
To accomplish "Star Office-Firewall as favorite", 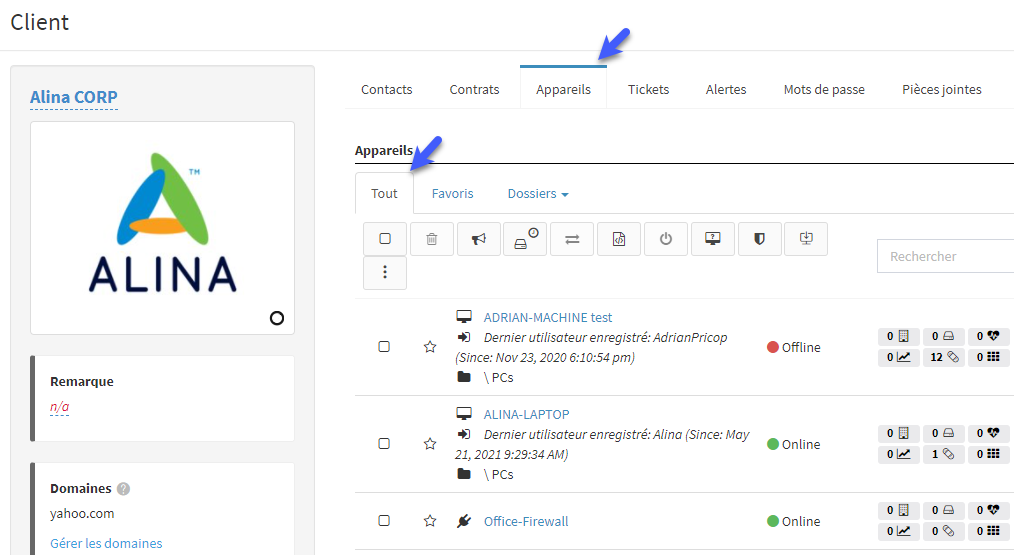I will tap(429, 521).
